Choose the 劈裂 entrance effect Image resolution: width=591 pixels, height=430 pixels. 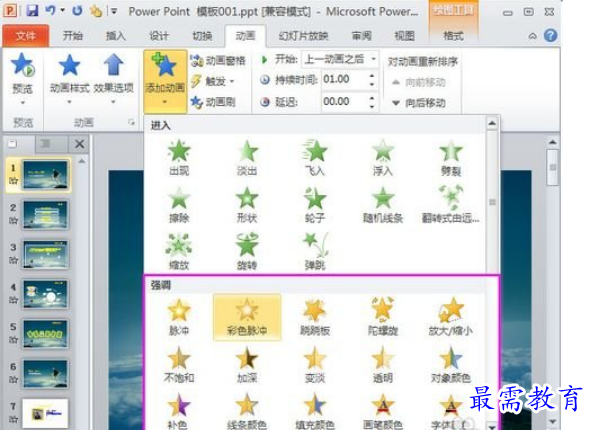pos(451,158)
